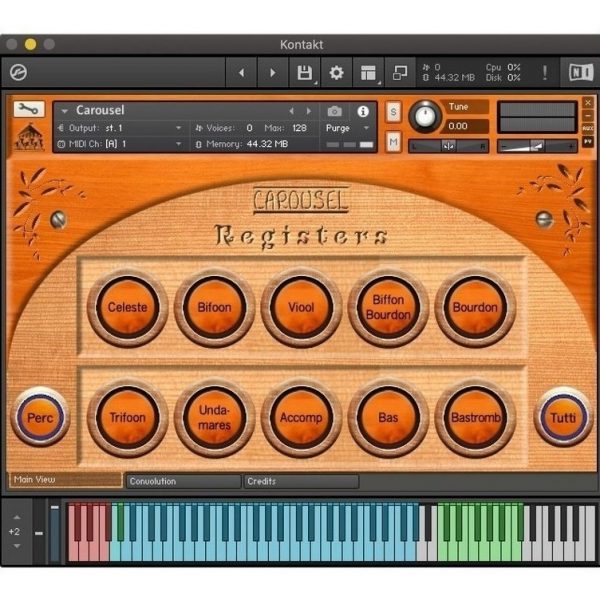Screen dimensions: 600x600
Task: Remove instrument with the X button
Action: (588, 103)
